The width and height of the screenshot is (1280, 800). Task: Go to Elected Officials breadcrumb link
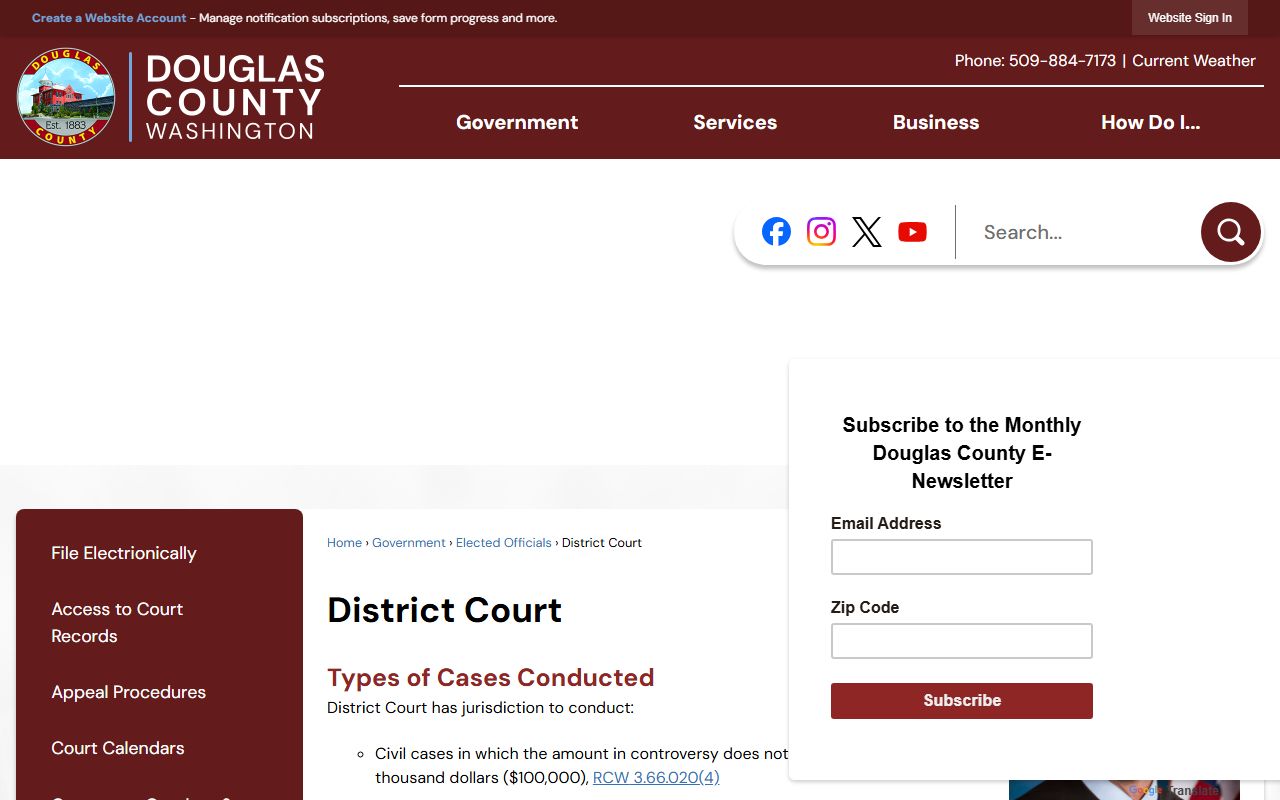[504, 542]
